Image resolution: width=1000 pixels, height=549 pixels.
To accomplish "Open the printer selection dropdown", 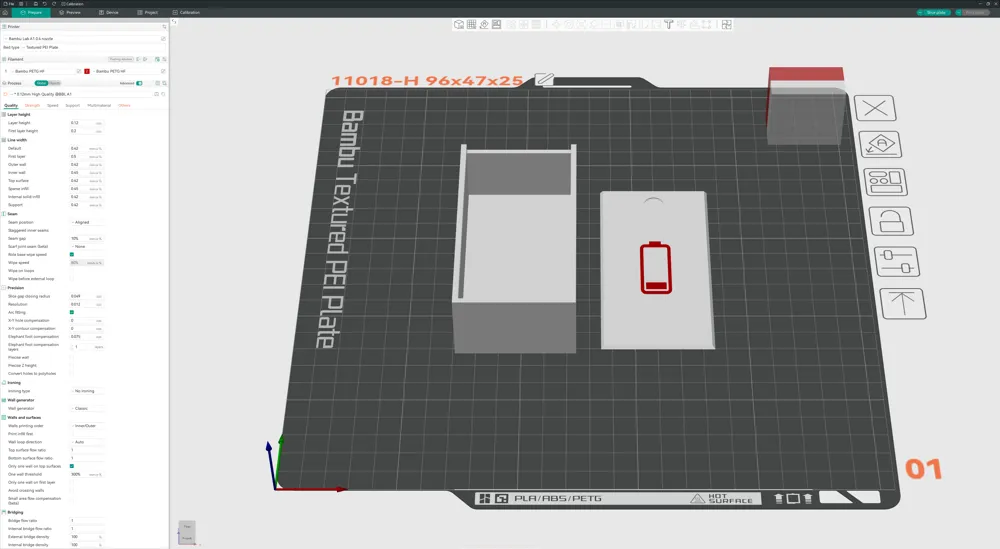I will (81, 39).
